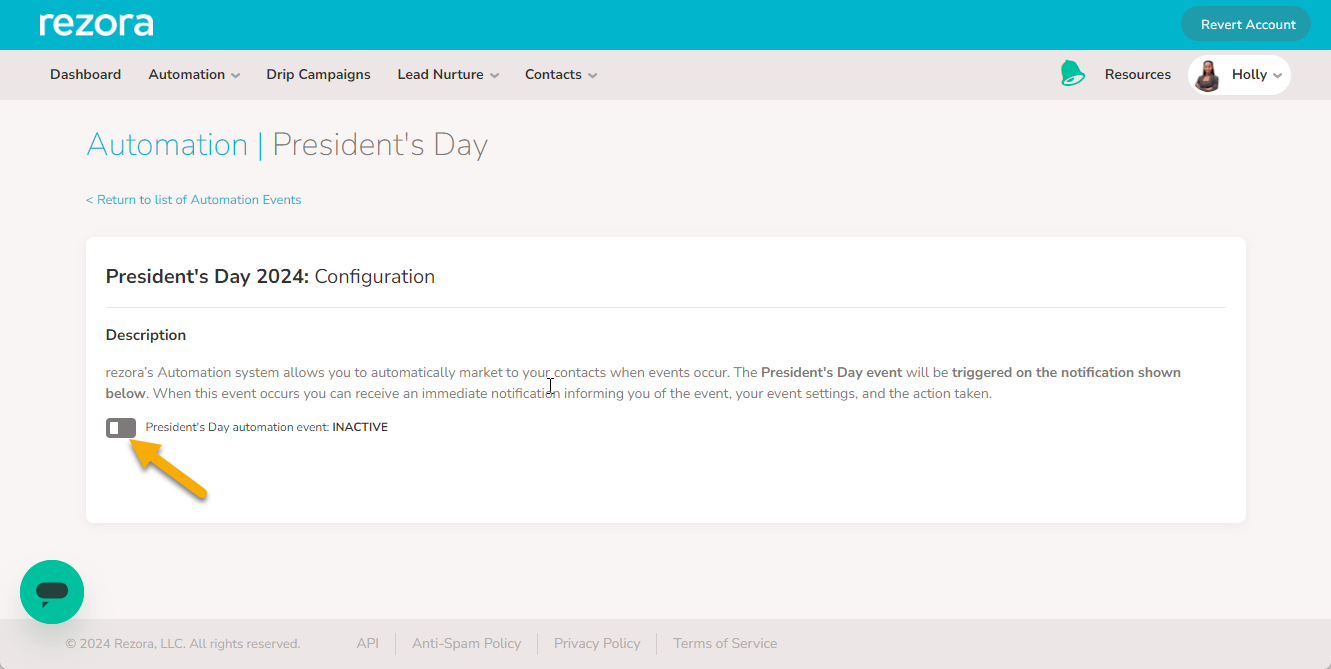Open the Drip Campaigns menu item
The height and width of the screenshot is (669, 1331).
(x=318, y=75)
